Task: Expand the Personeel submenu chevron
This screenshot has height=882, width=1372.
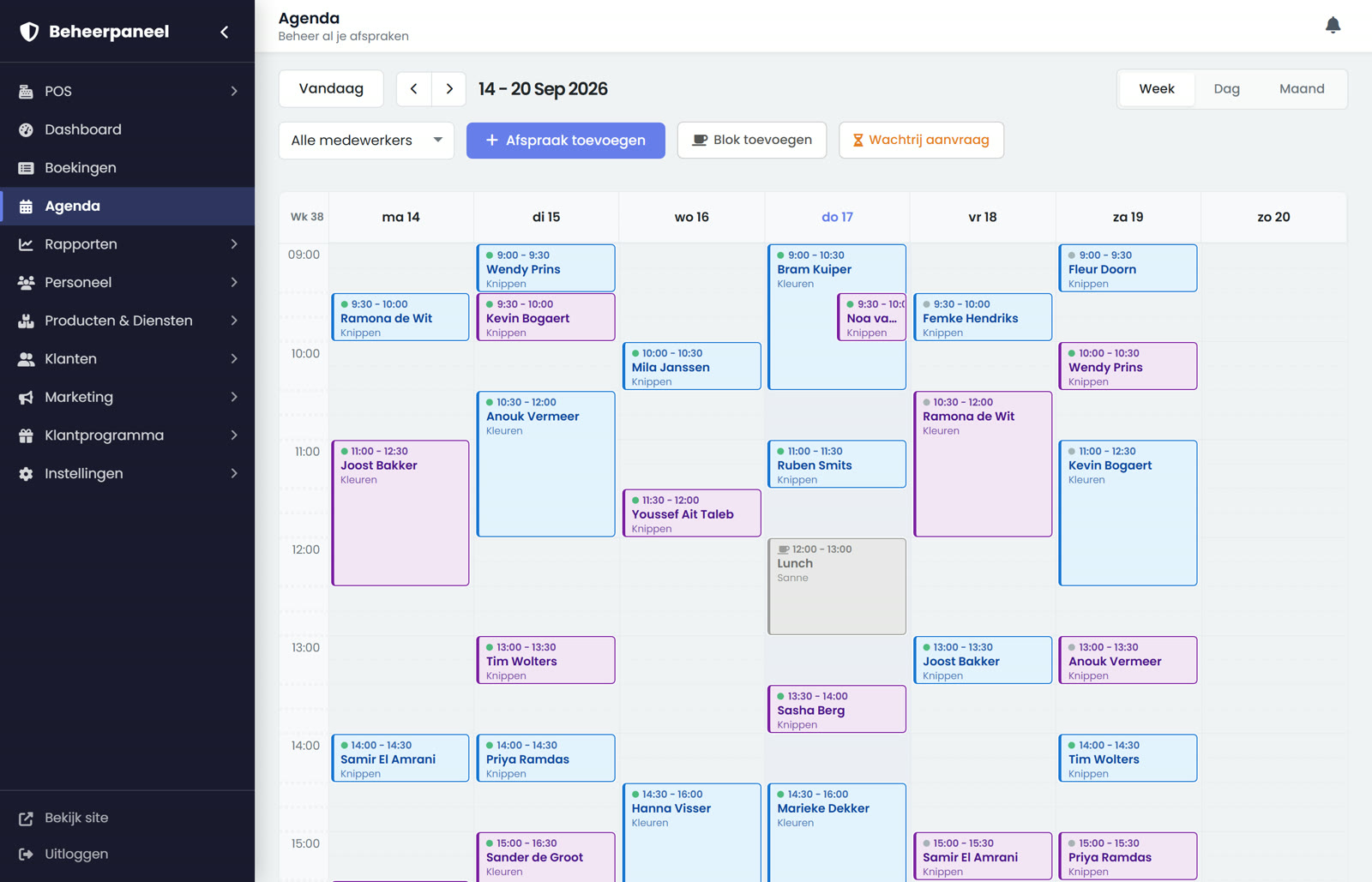Action: pos(234,283)
